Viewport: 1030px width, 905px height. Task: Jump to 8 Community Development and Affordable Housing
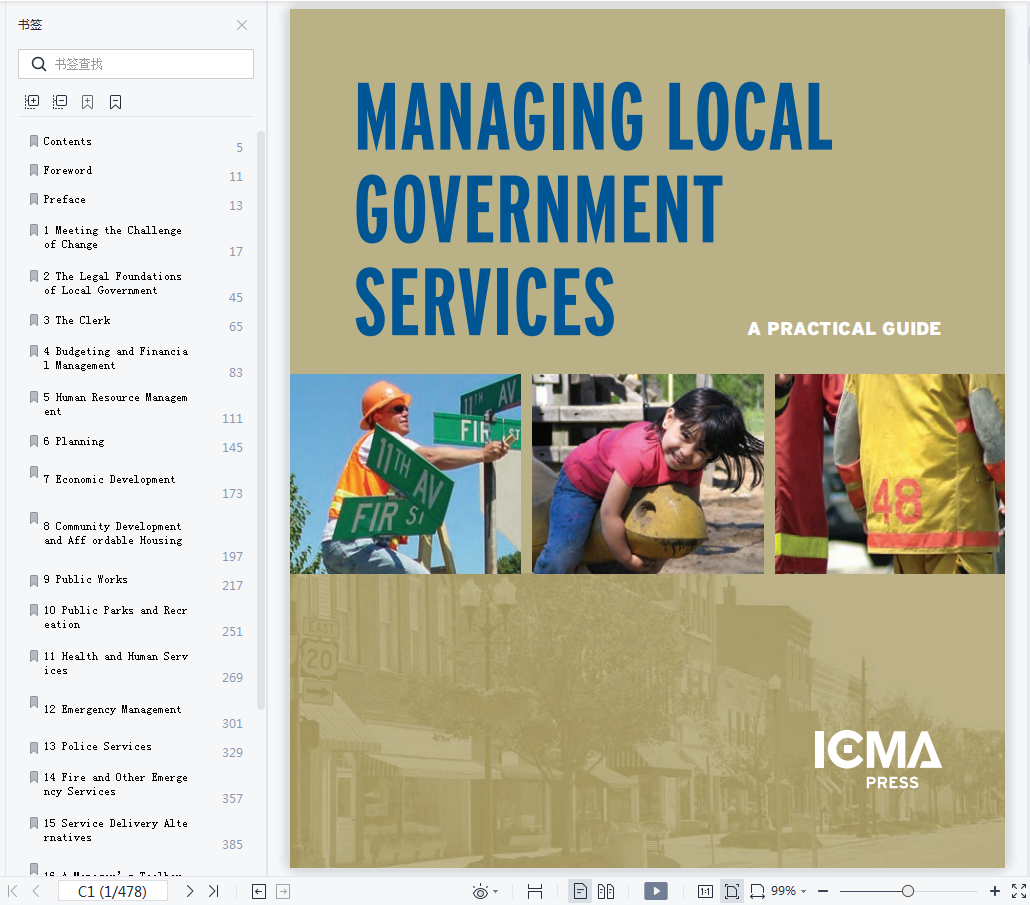pos(113,533)
